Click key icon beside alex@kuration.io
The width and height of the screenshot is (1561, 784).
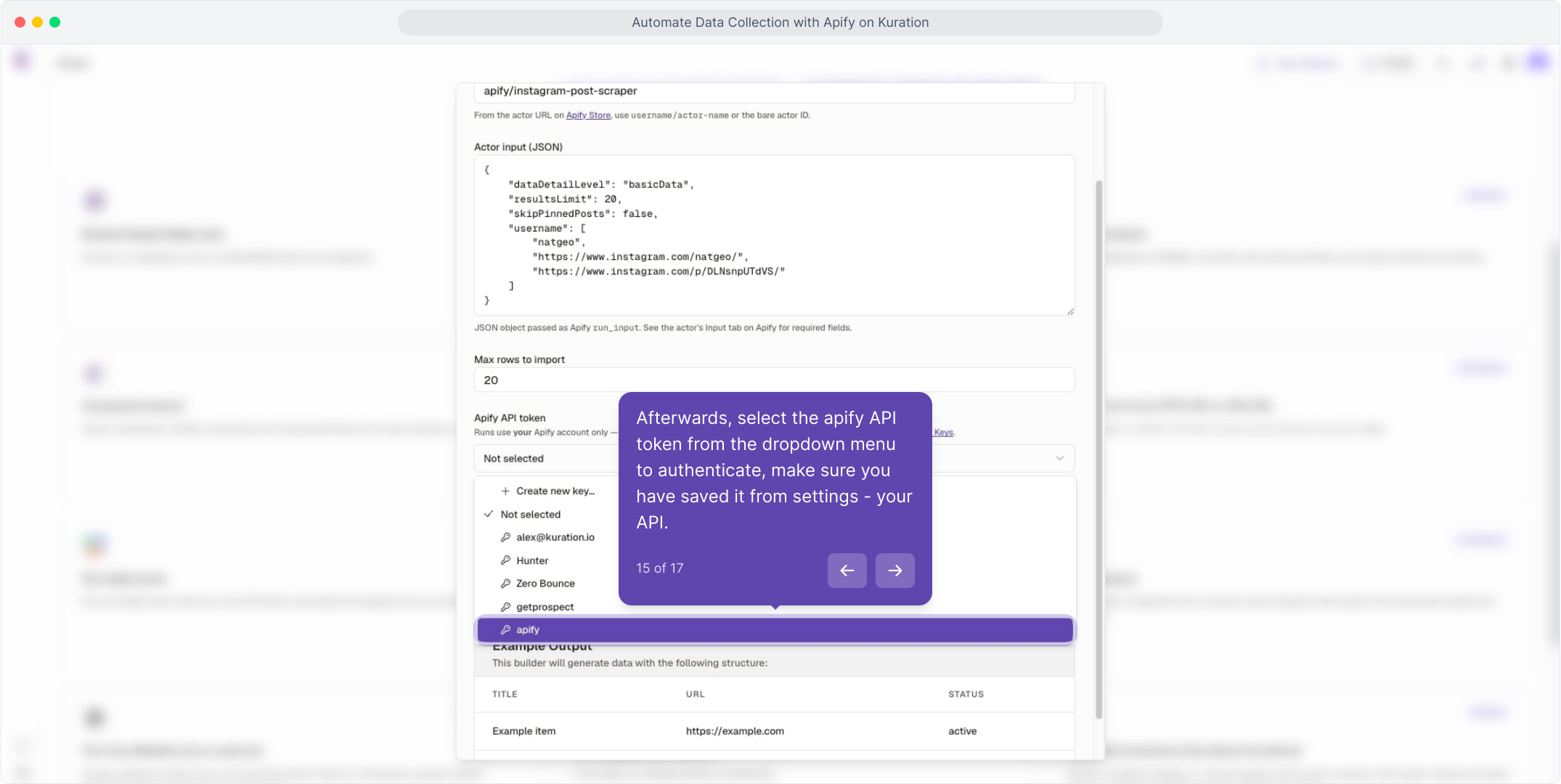(x=505, y=537)
